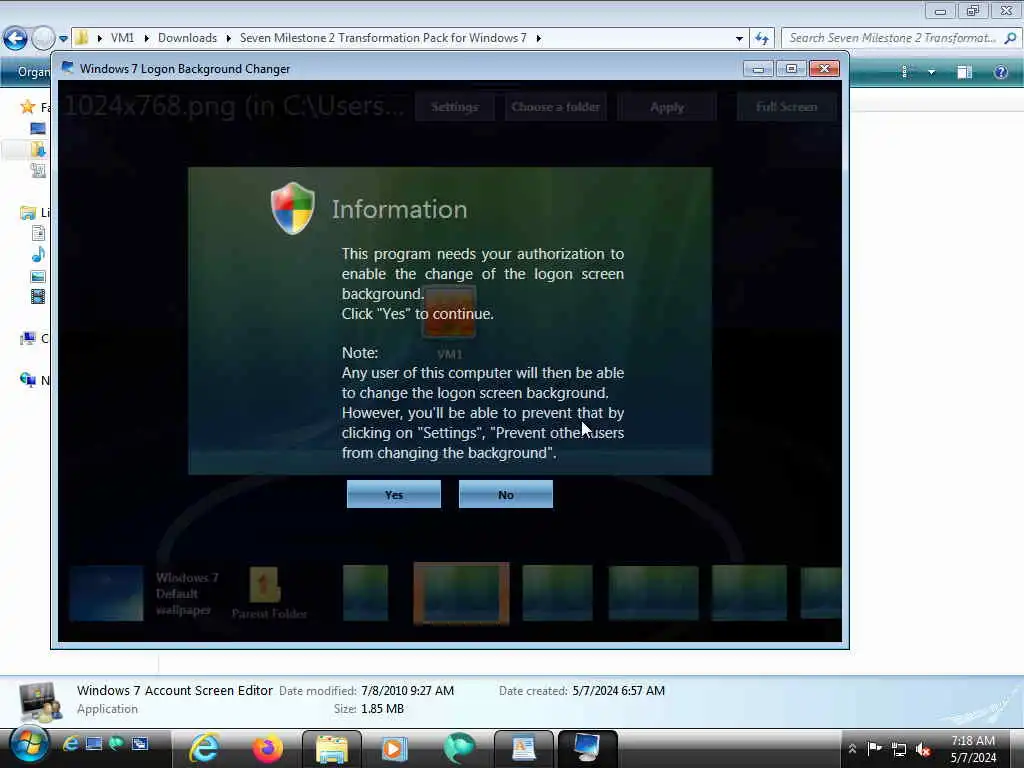Click the muted volume tray icon

tap(923, 750)
